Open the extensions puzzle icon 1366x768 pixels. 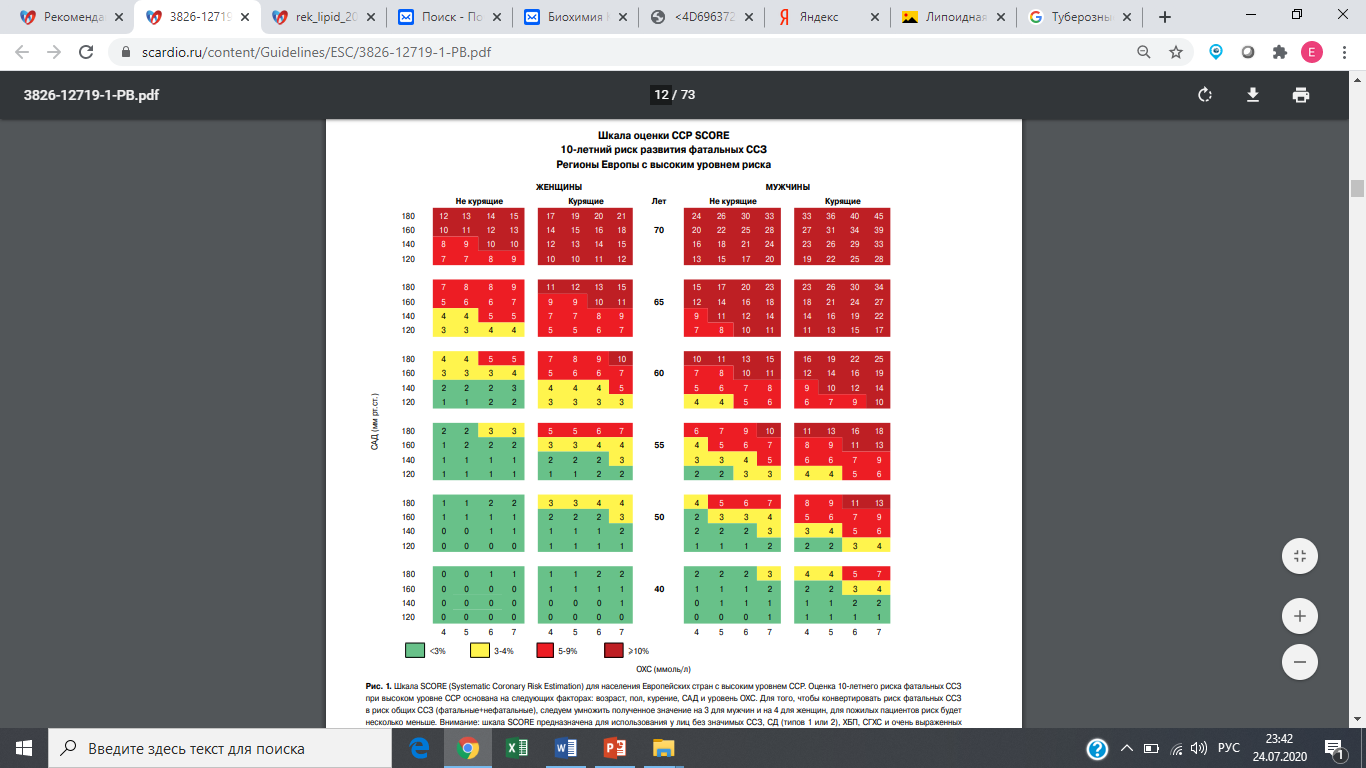(1279, 52)
